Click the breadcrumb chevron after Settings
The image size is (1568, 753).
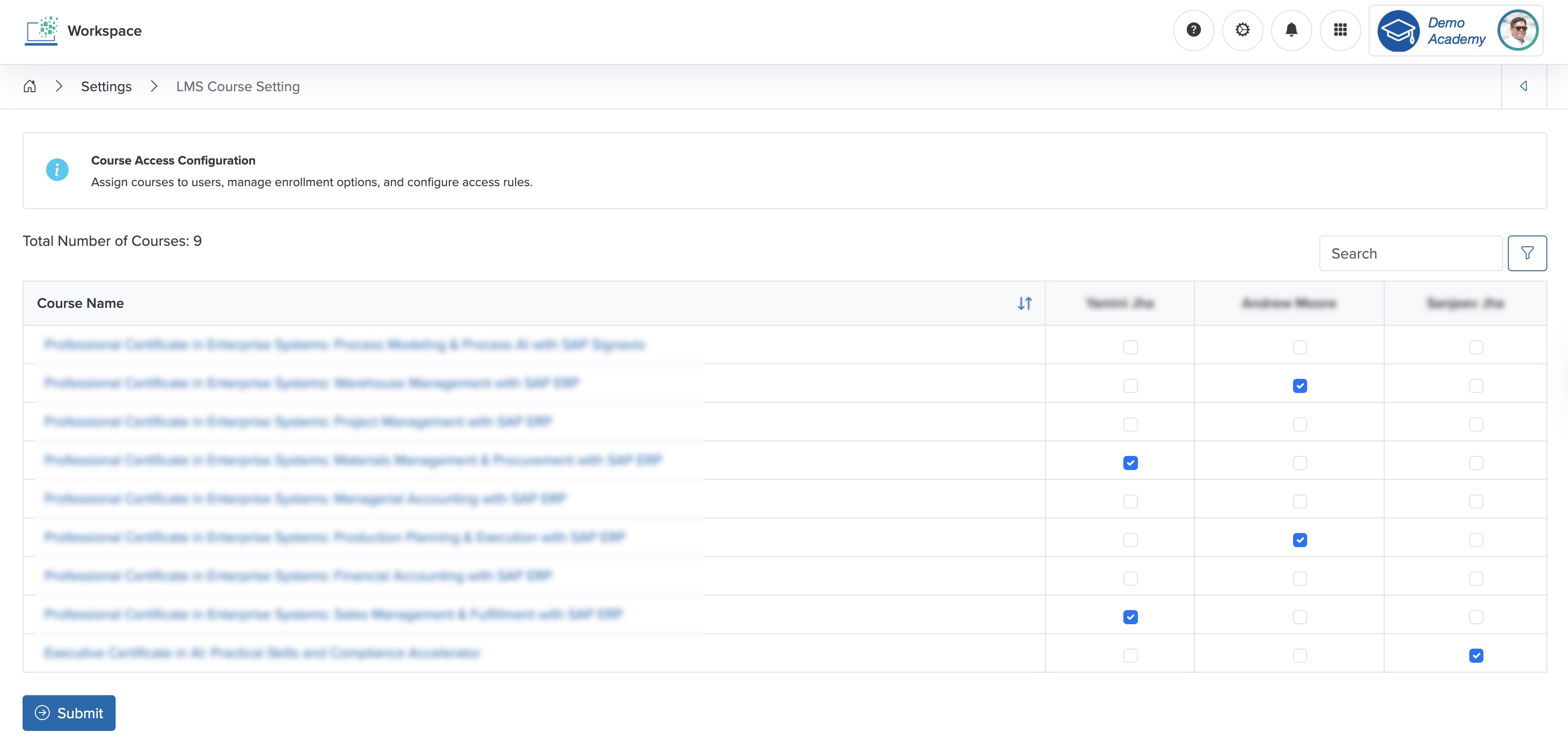155,86
